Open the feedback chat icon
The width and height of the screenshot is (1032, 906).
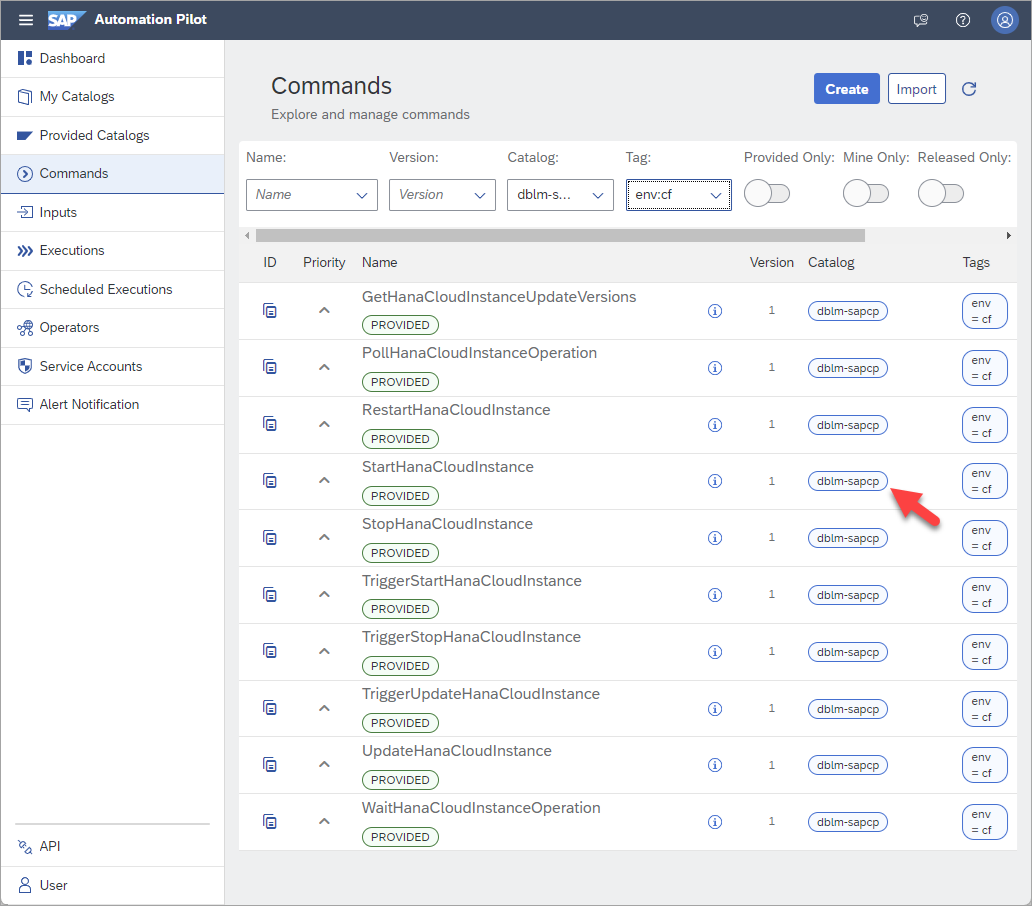coord(921,20)
